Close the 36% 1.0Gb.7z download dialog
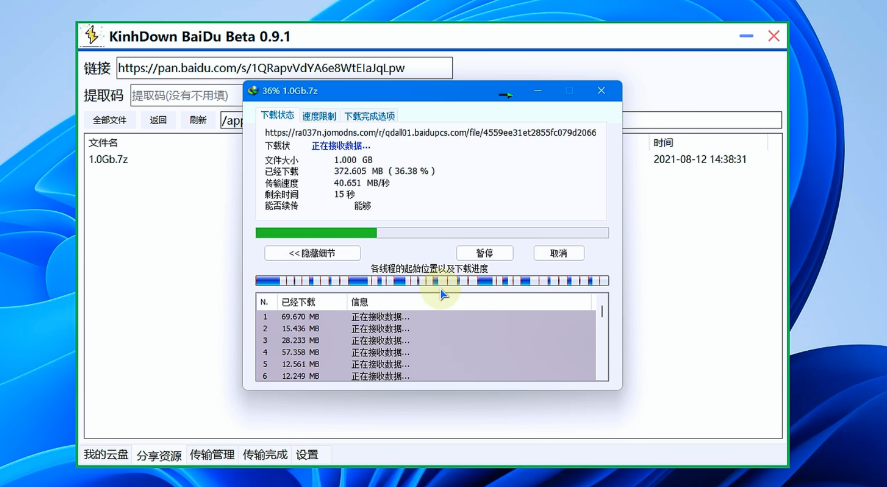Image resolution: width=887 pixels, height=487 pixels. tap(601, 90)
